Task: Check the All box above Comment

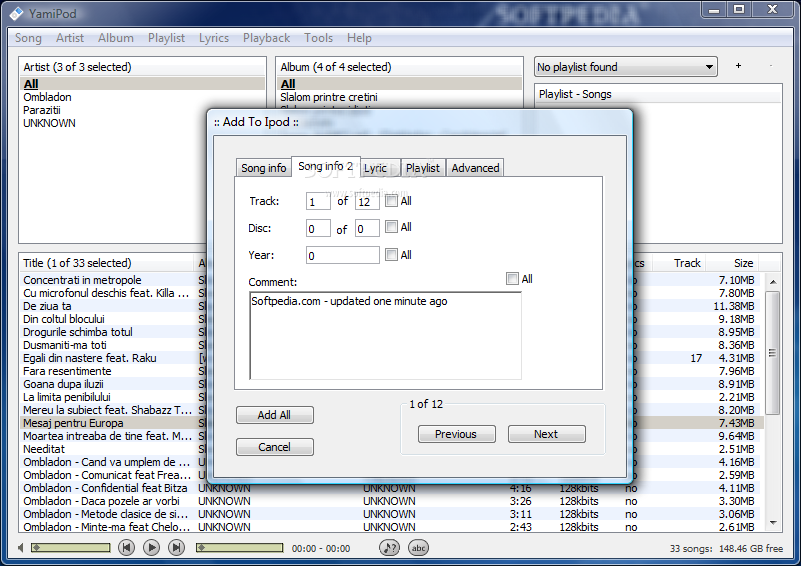Action: point(512,278)
